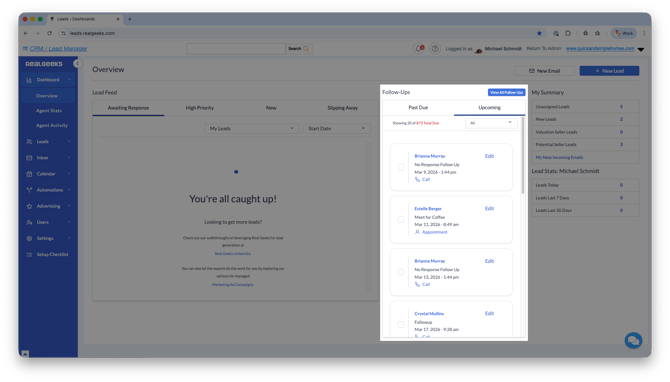Click the Leads people icon in sidebar
The height and width of the screenshot is (382, 670).
tap(29, 141)
